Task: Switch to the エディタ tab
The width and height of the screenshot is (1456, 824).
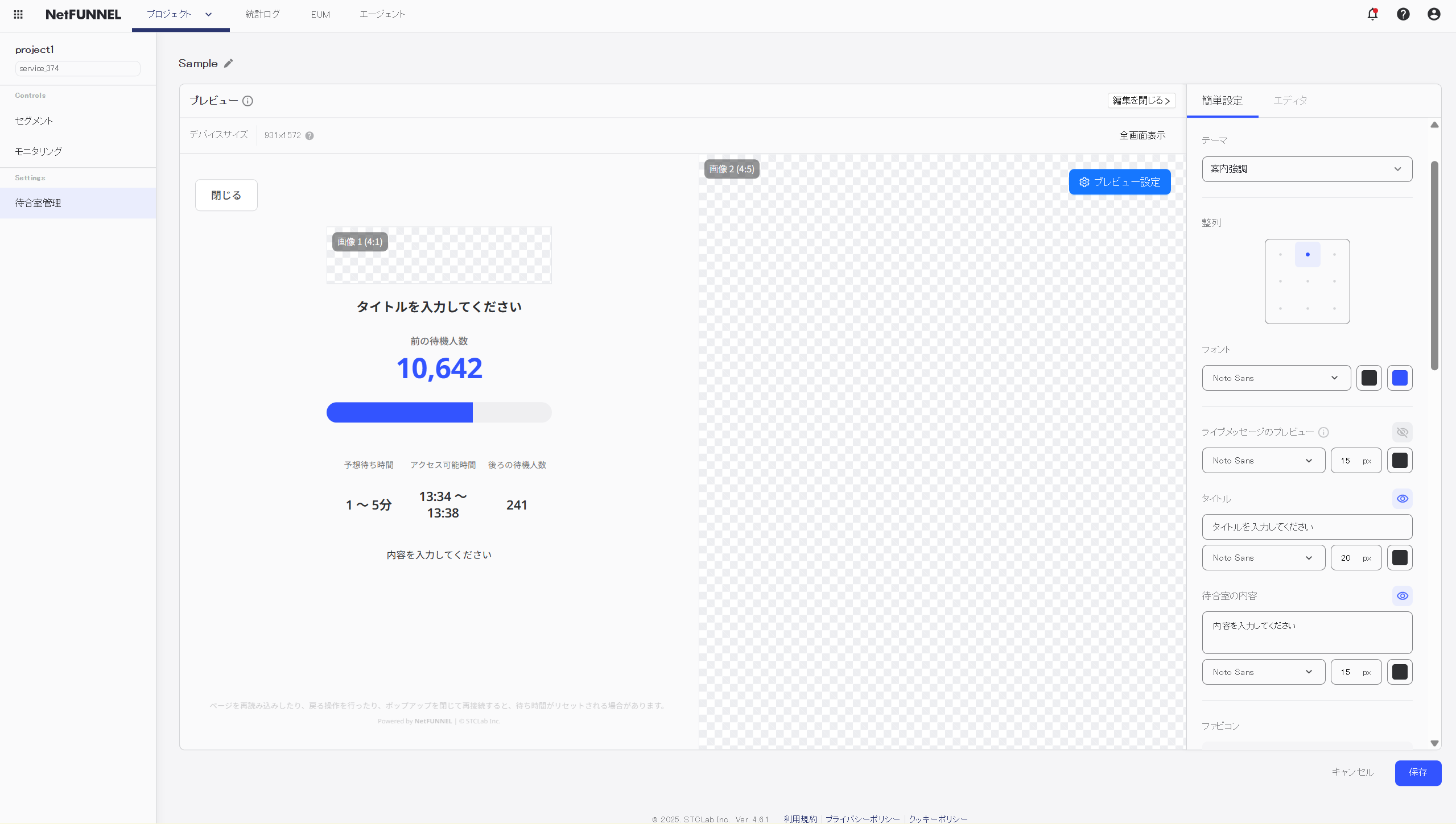Action: 1290,101
